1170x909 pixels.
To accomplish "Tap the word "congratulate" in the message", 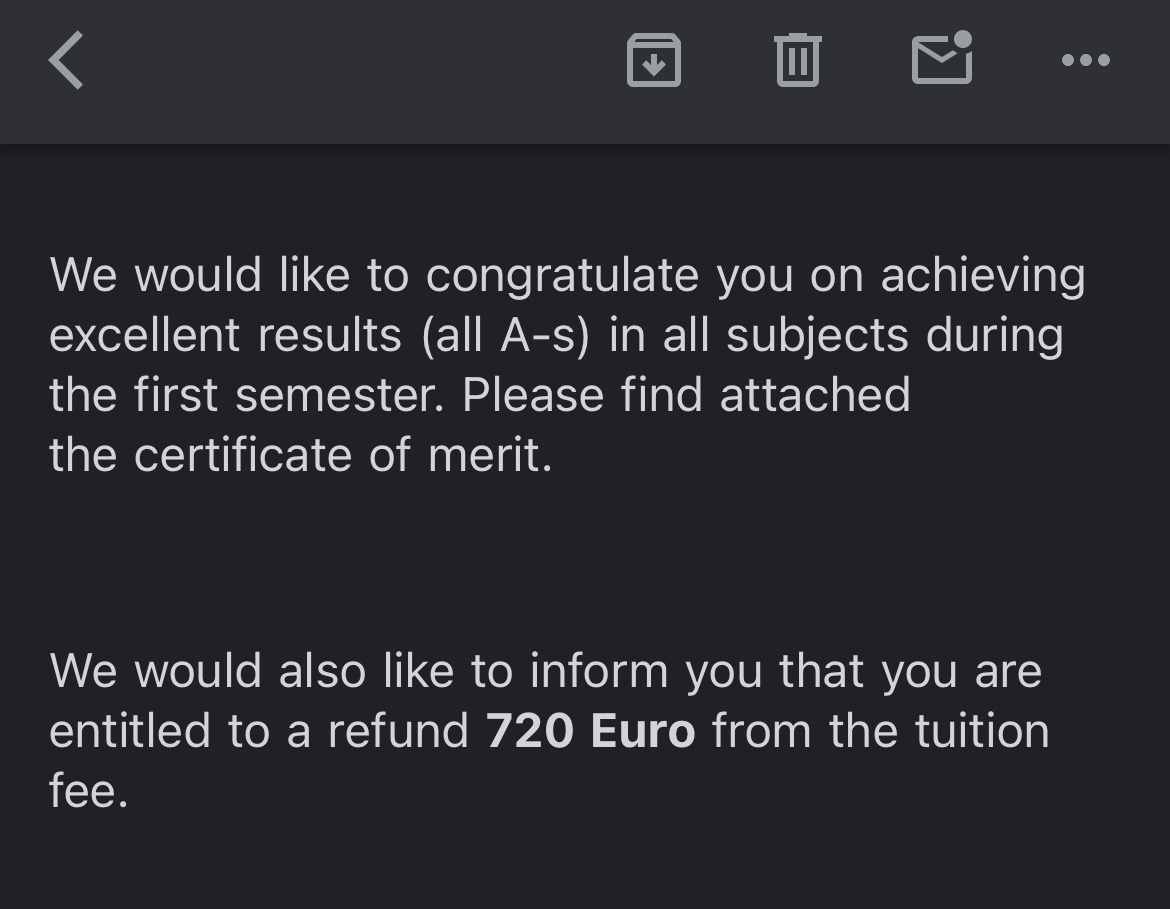I will pos(561,276).
